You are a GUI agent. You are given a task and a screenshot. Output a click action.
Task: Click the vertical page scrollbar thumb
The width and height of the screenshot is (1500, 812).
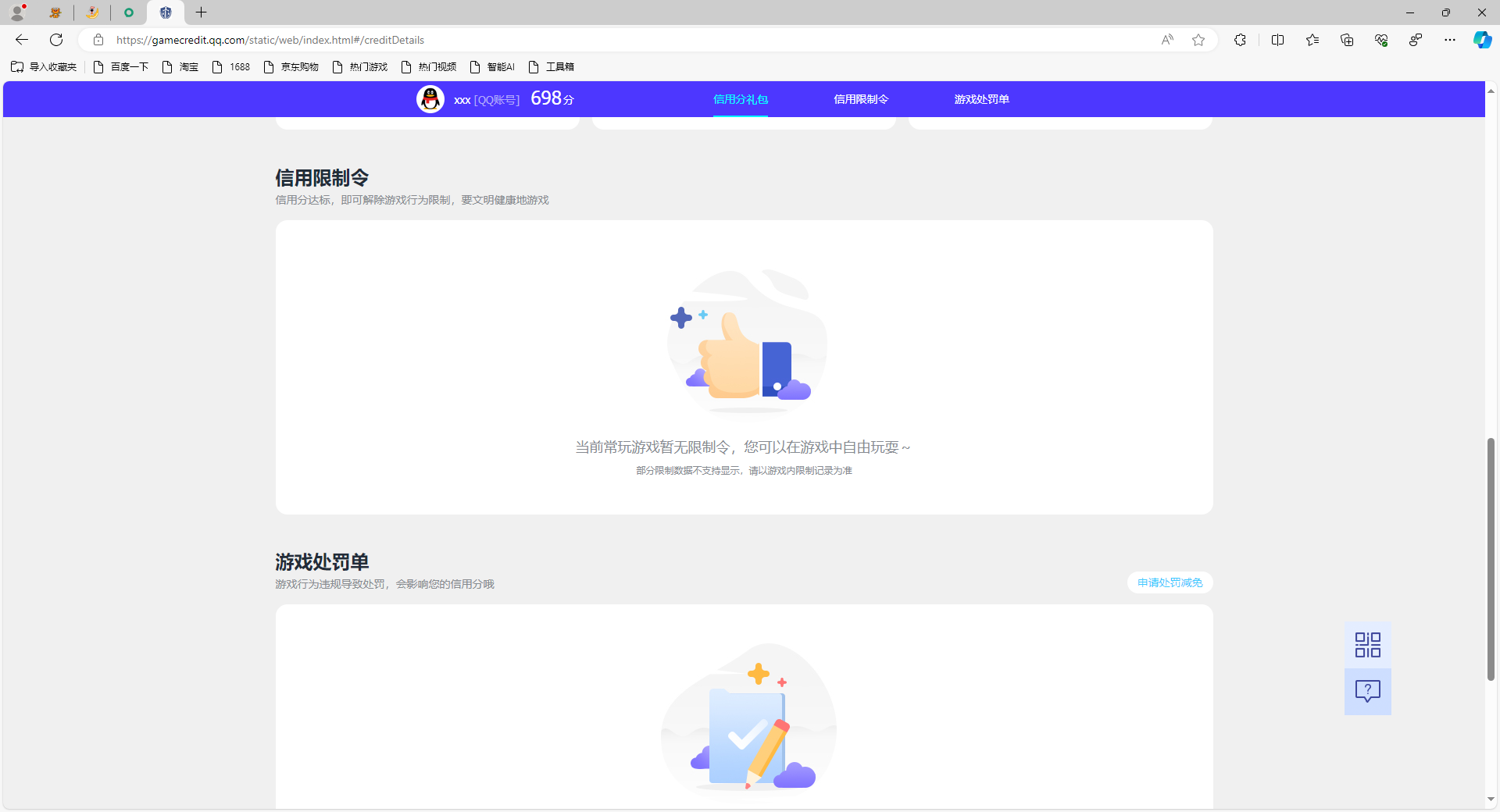pos(1491,559)
